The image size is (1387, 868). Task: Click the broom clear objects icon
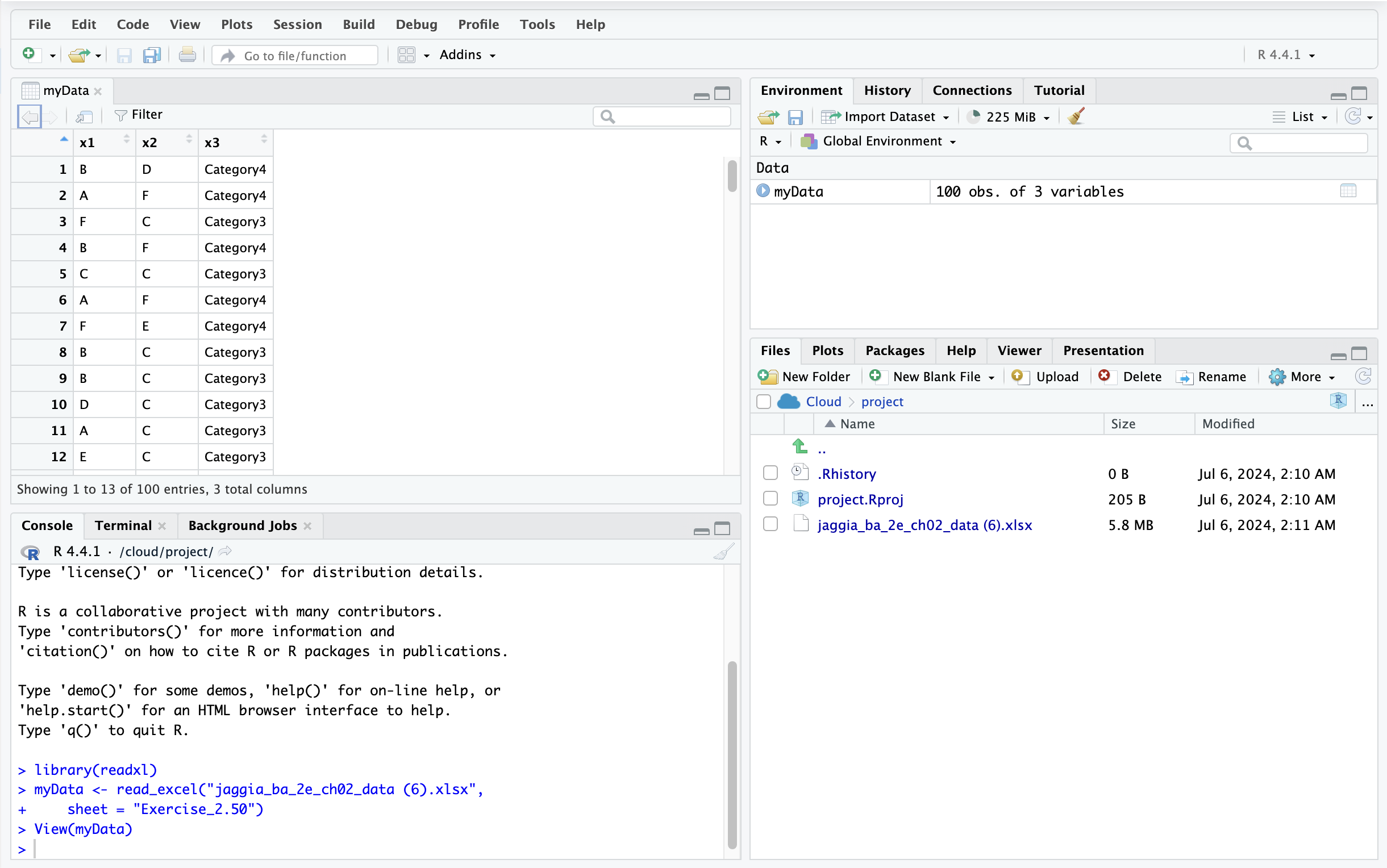(x=1076, y=116)
